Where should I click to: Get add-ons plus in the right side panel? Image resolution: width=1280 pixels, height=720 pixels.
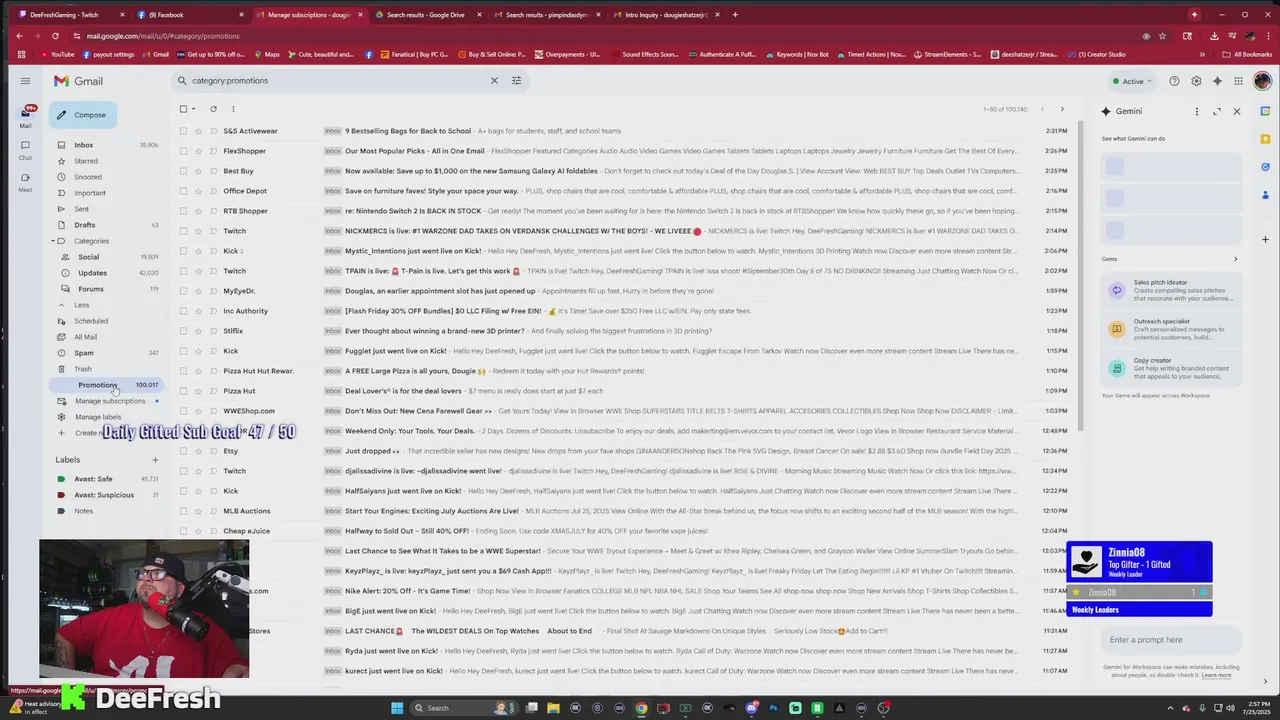click(1265, 240)
